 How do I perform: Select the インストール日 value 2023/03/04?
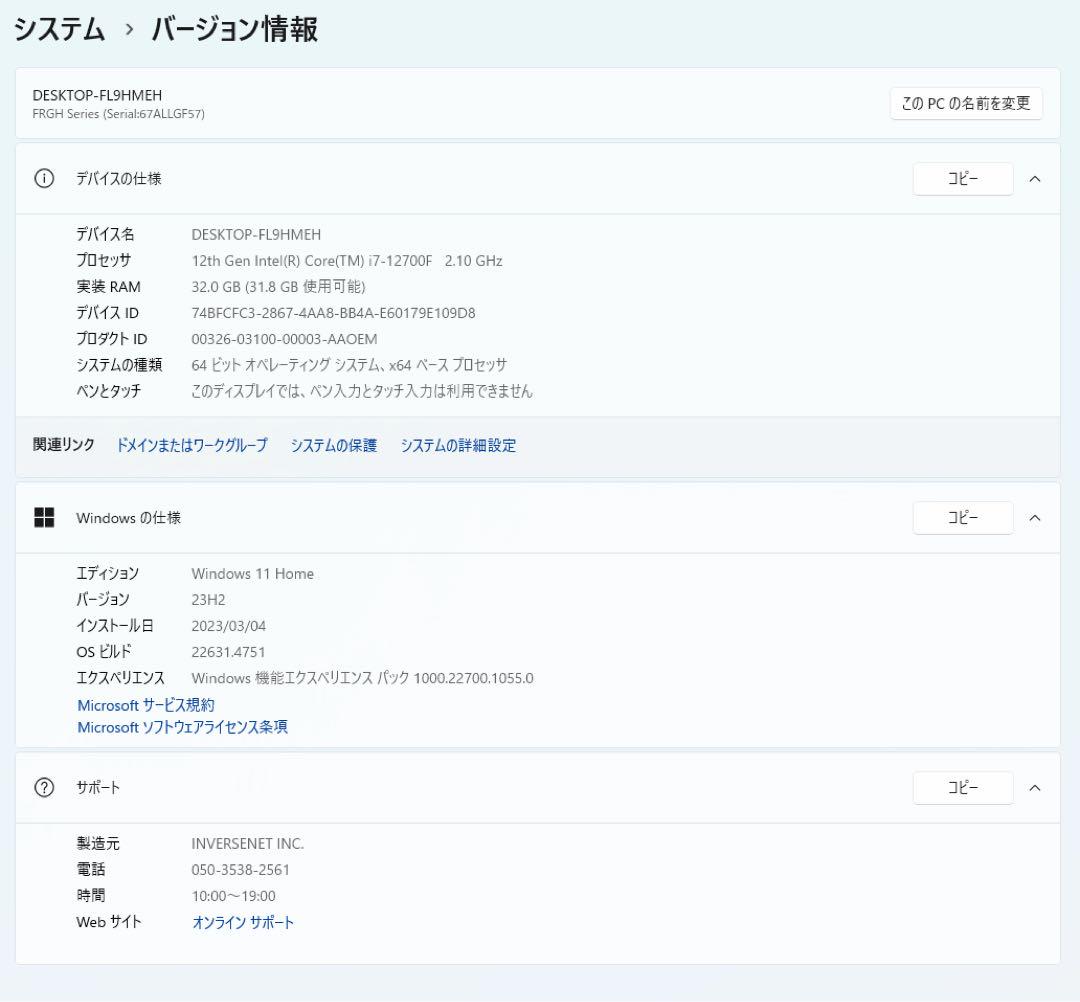click(229, 626)
